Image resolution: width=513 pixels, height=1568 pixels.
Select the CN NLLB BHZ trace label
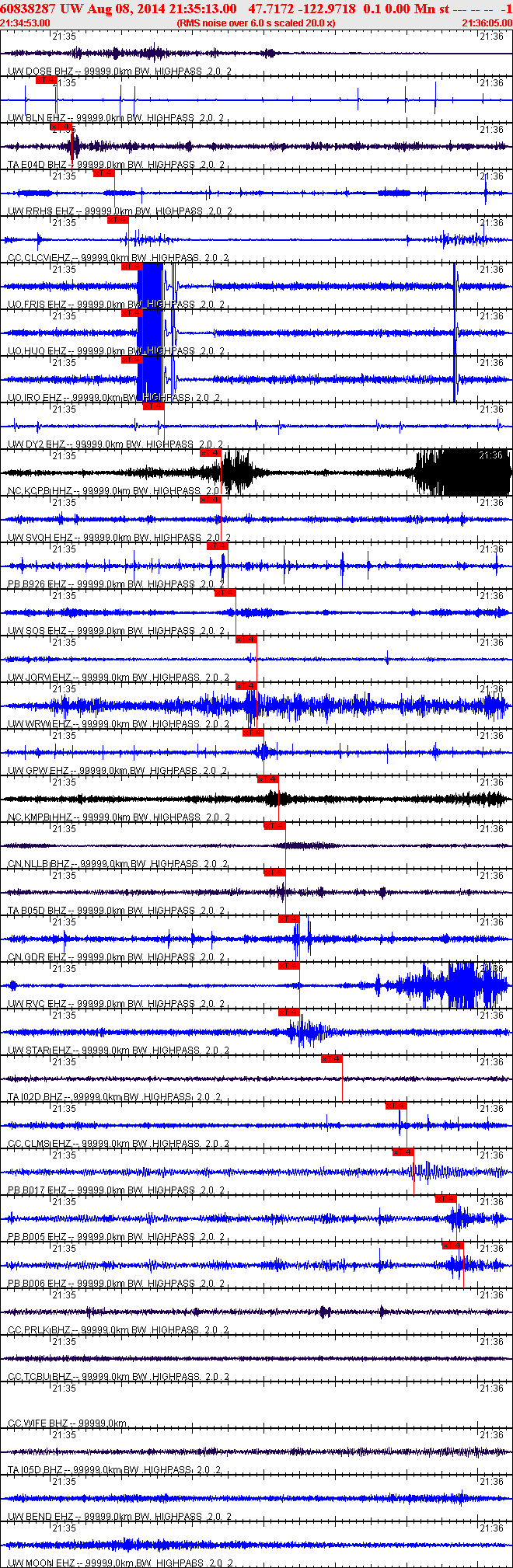(x=117, y=864)
